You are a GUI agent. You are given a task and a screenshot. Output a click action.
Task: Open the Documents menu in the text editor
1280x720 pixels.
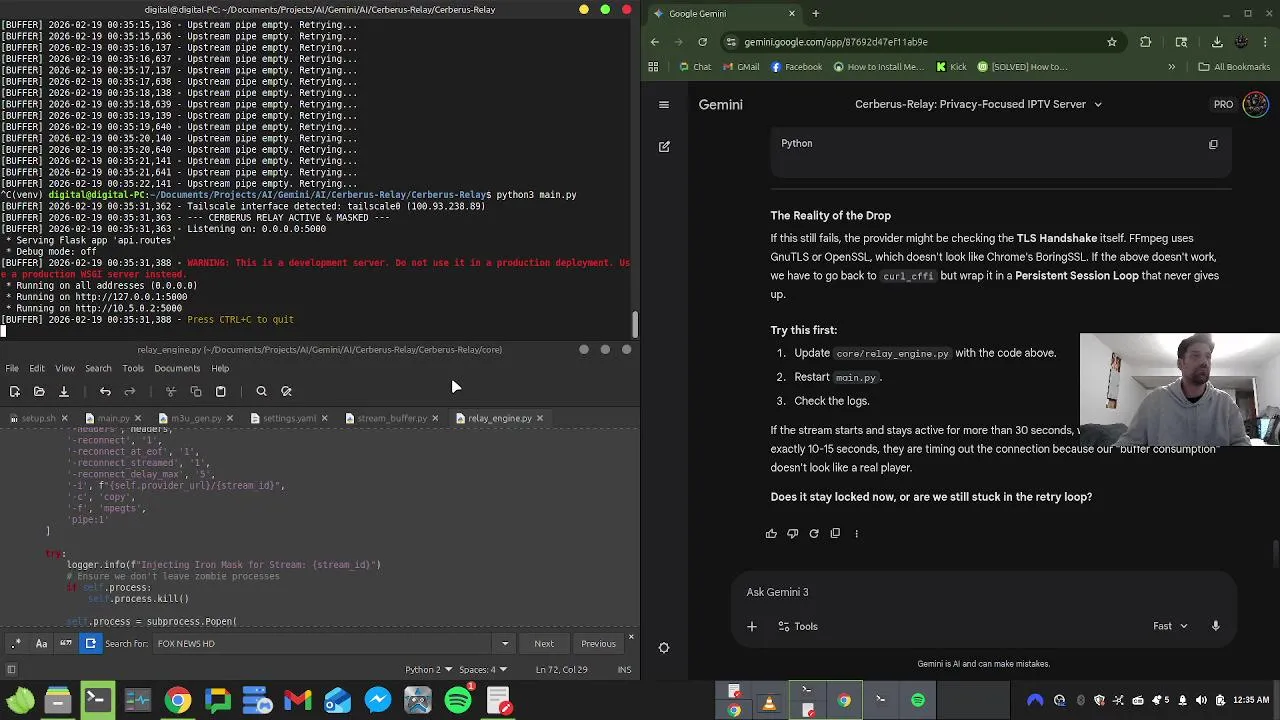click(178, 368)
